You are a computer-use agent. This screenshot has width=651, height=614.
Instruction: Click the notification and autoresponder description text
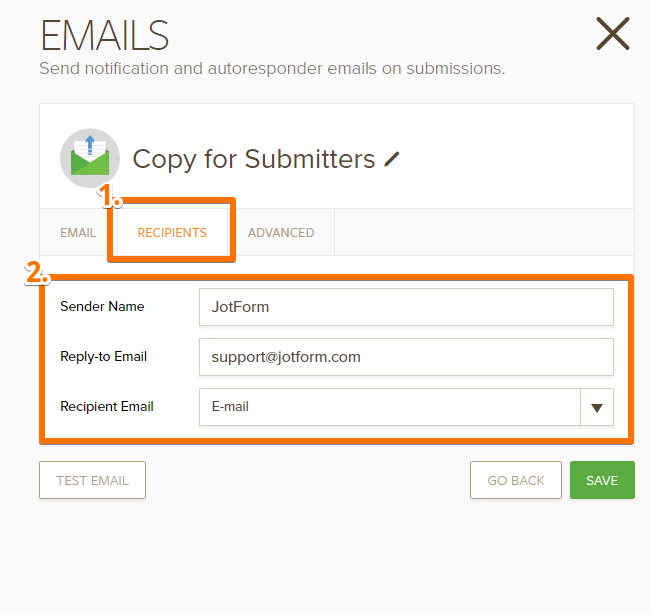[x=272, y=69]
